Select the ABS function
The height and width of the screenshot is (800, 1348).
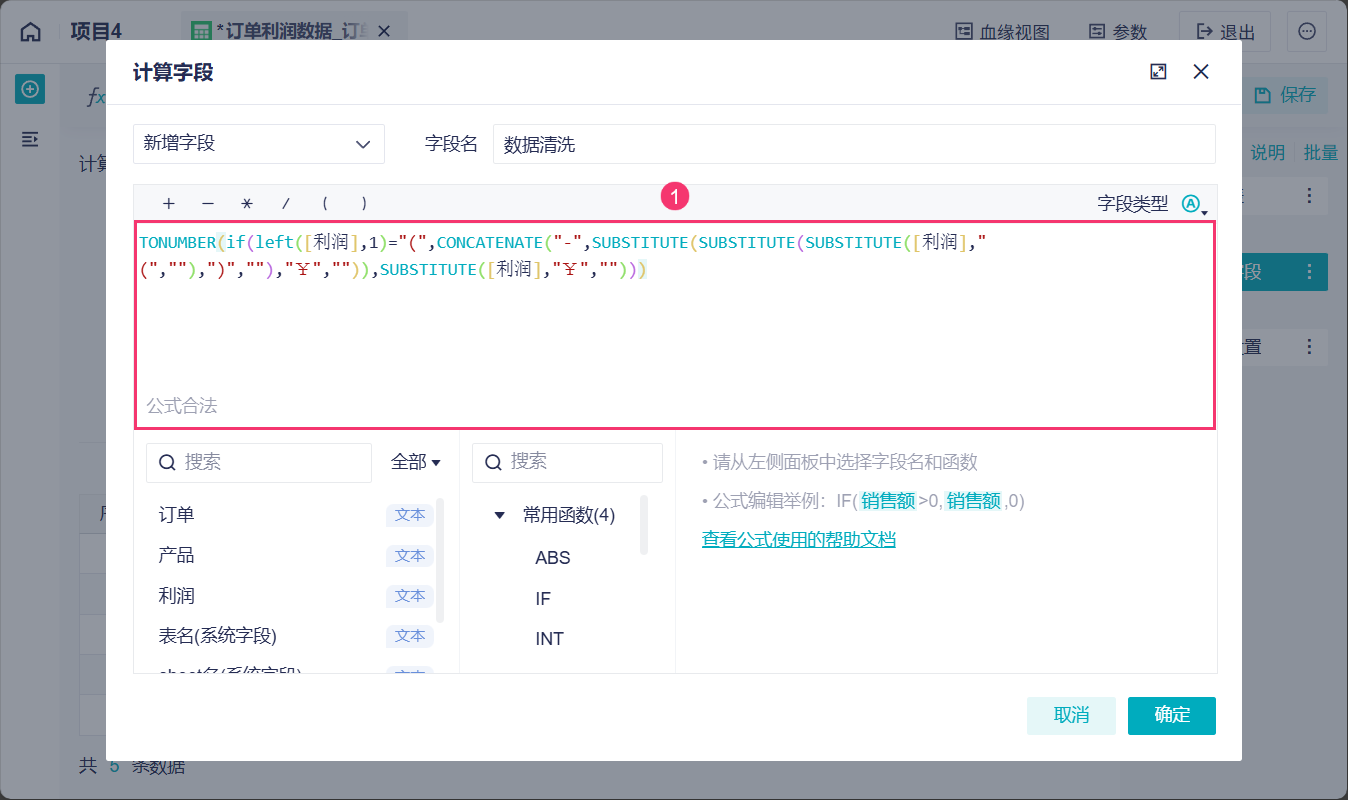553,558
